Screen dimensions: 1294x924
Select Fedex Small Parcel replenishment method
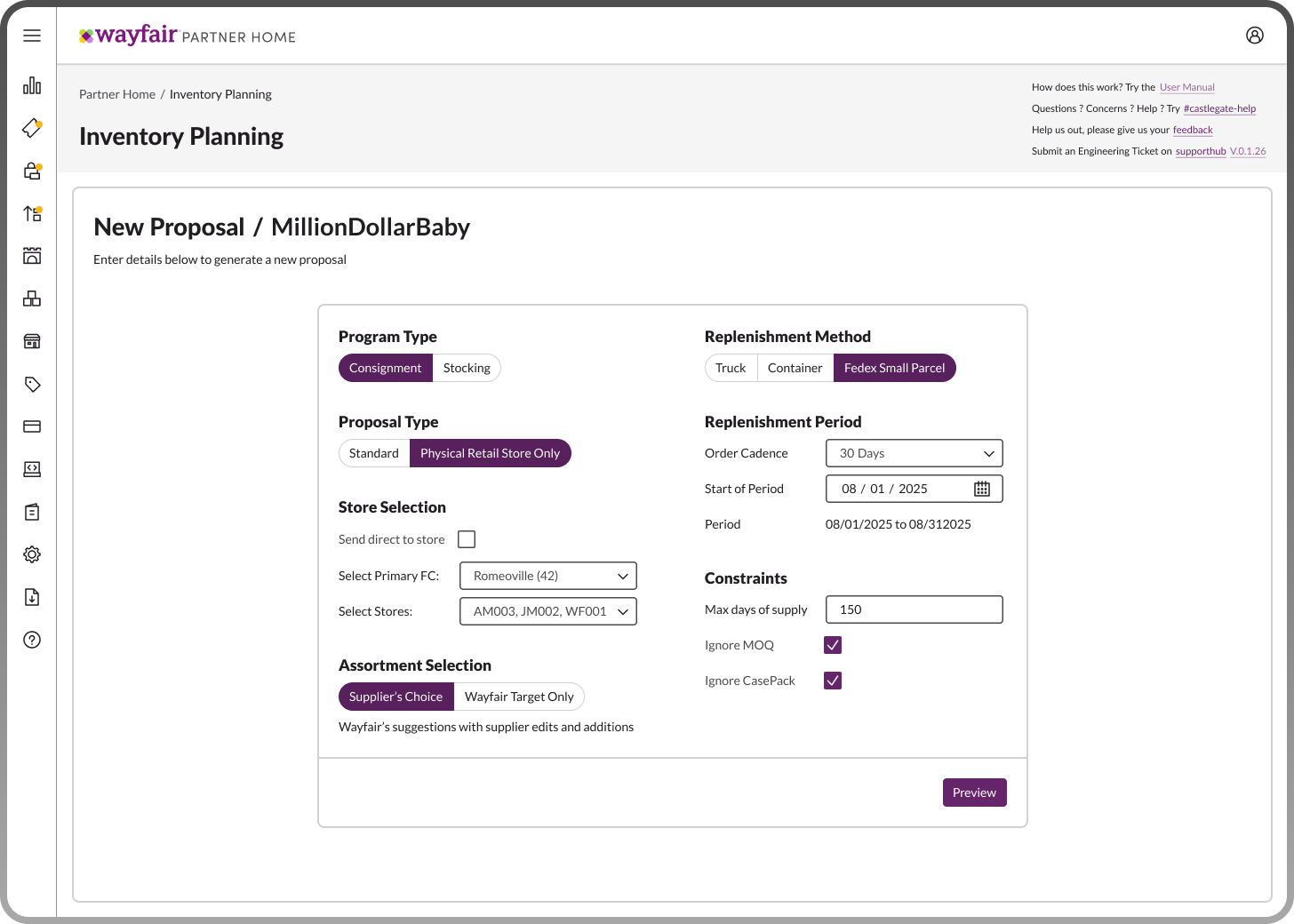point(895,368)
